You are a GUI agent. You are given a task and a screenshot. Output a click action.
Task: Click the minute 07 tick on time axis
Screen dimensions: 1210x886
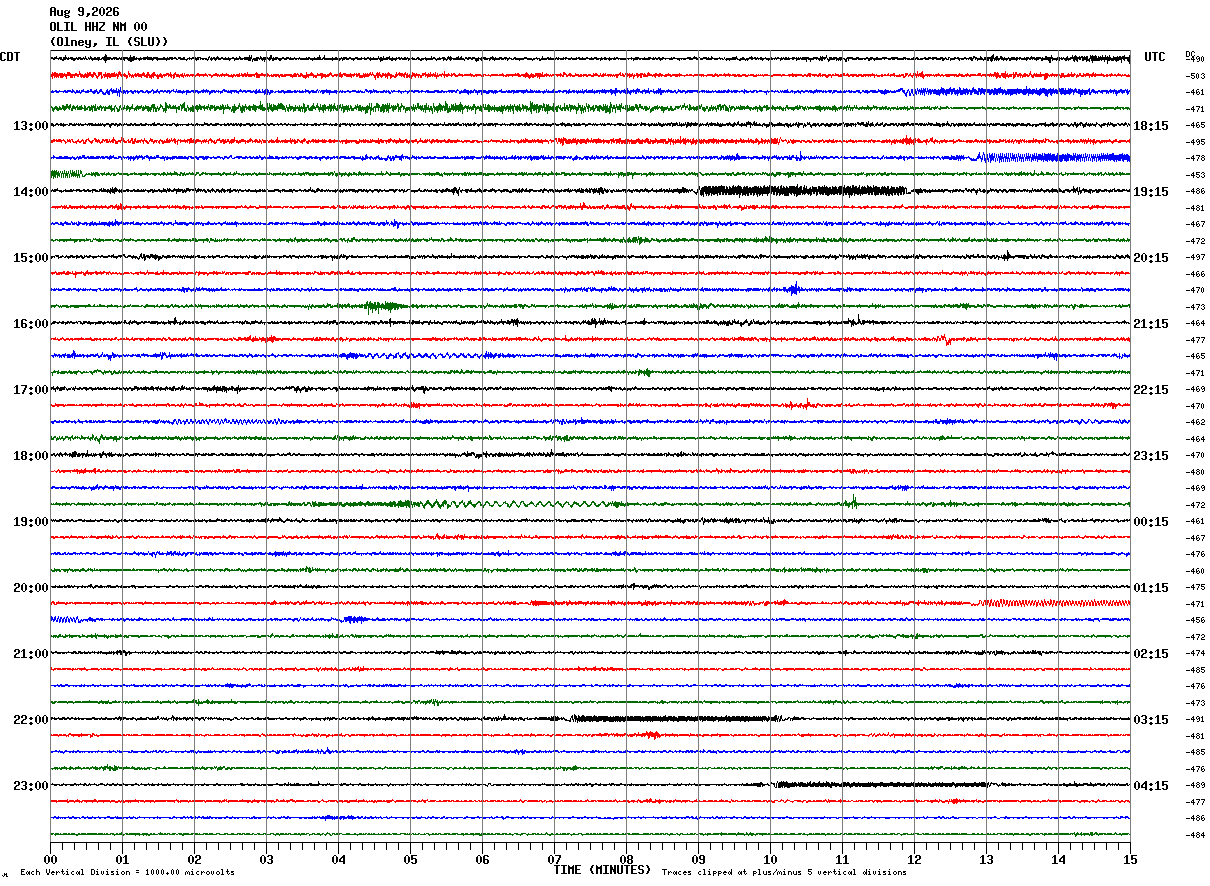(x=554, y=858)
